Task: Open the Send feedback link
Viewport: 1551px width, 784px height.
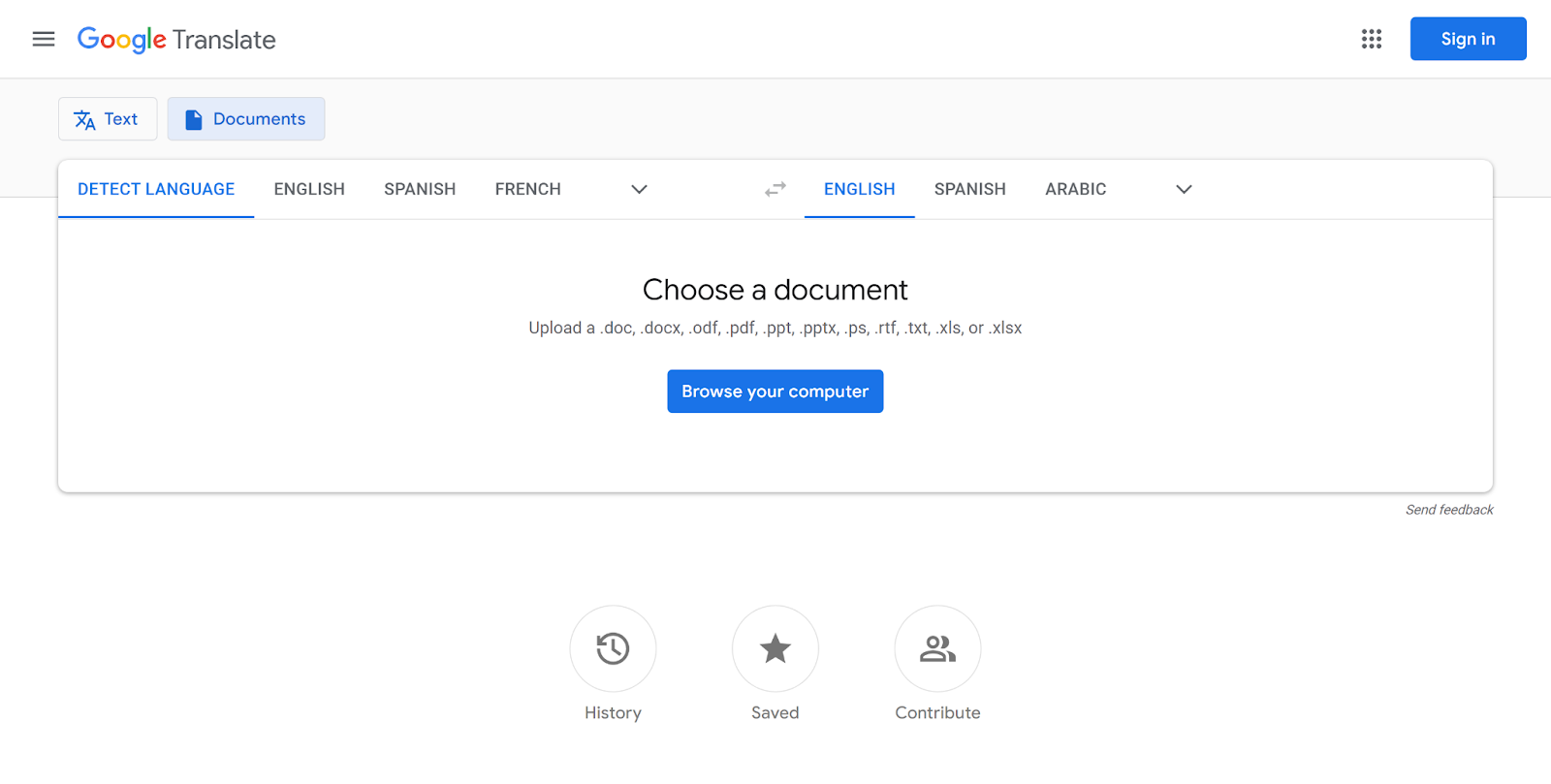Action: tap(1449, 510)
